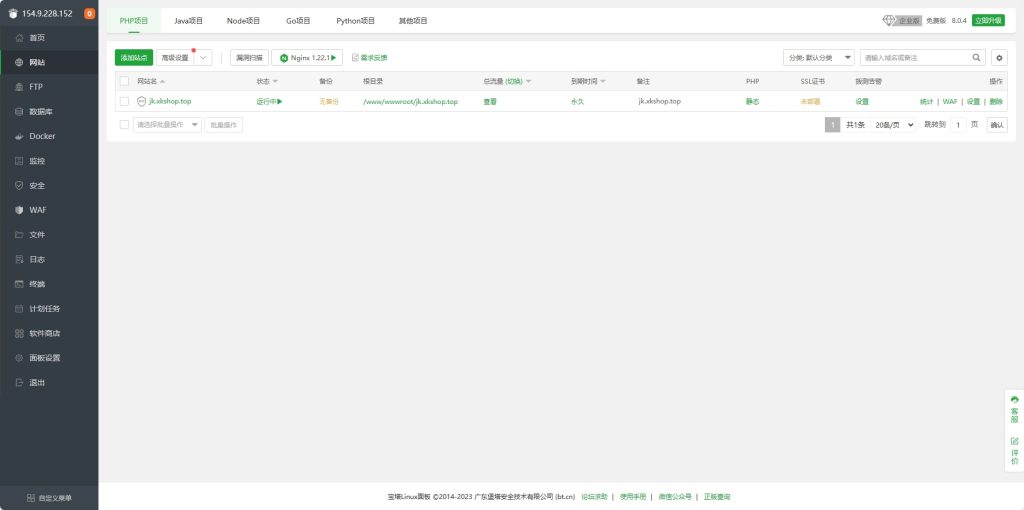This screenshot has width=1024, height=510.
Task: Open 终端 terminal in the sidebar
Action: coord(49,284)
